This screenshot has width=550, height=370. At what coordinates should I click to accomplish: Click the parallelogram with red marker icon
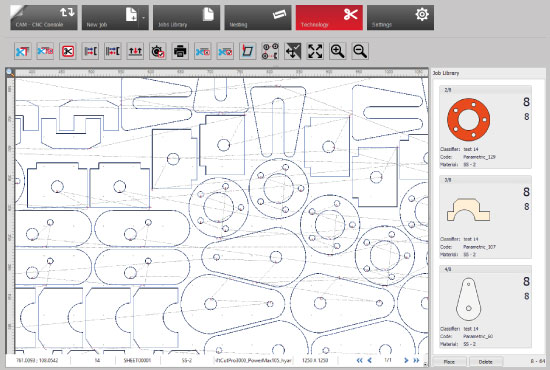[x=248, y=52]
